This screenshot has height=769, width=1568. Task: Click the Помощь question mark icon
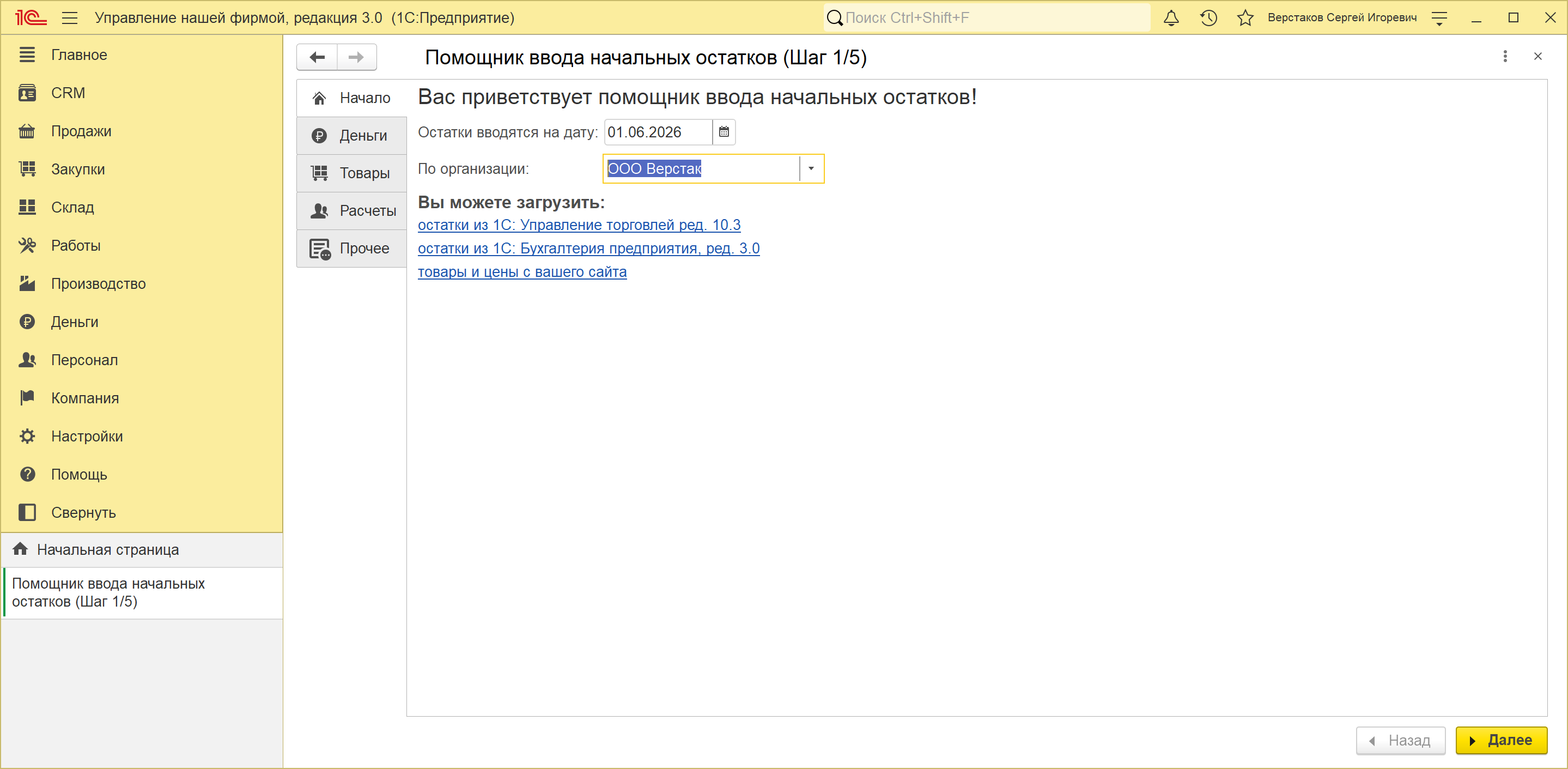click(27, 474)
